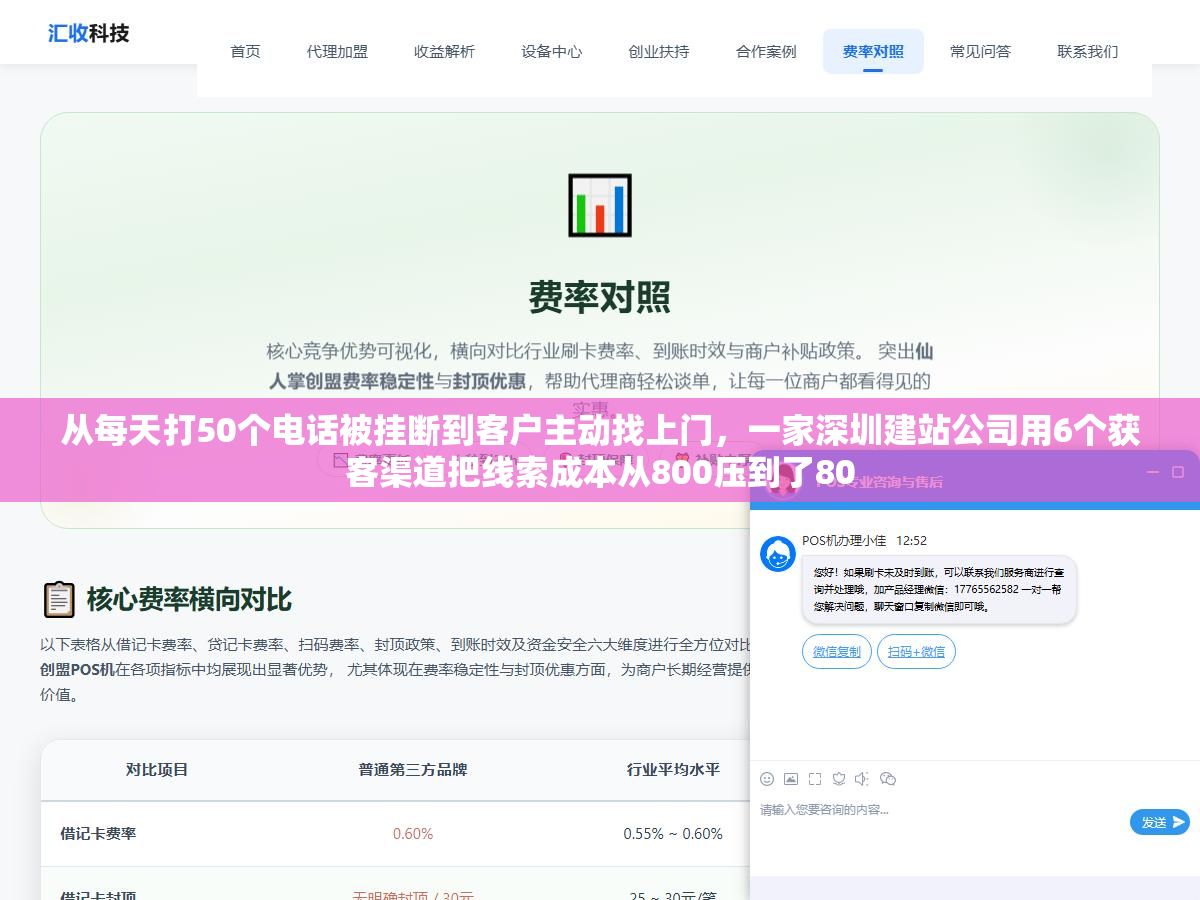
Task: Click the clipboard icon beside 核心费率横向对比
Action: (59, 599)
